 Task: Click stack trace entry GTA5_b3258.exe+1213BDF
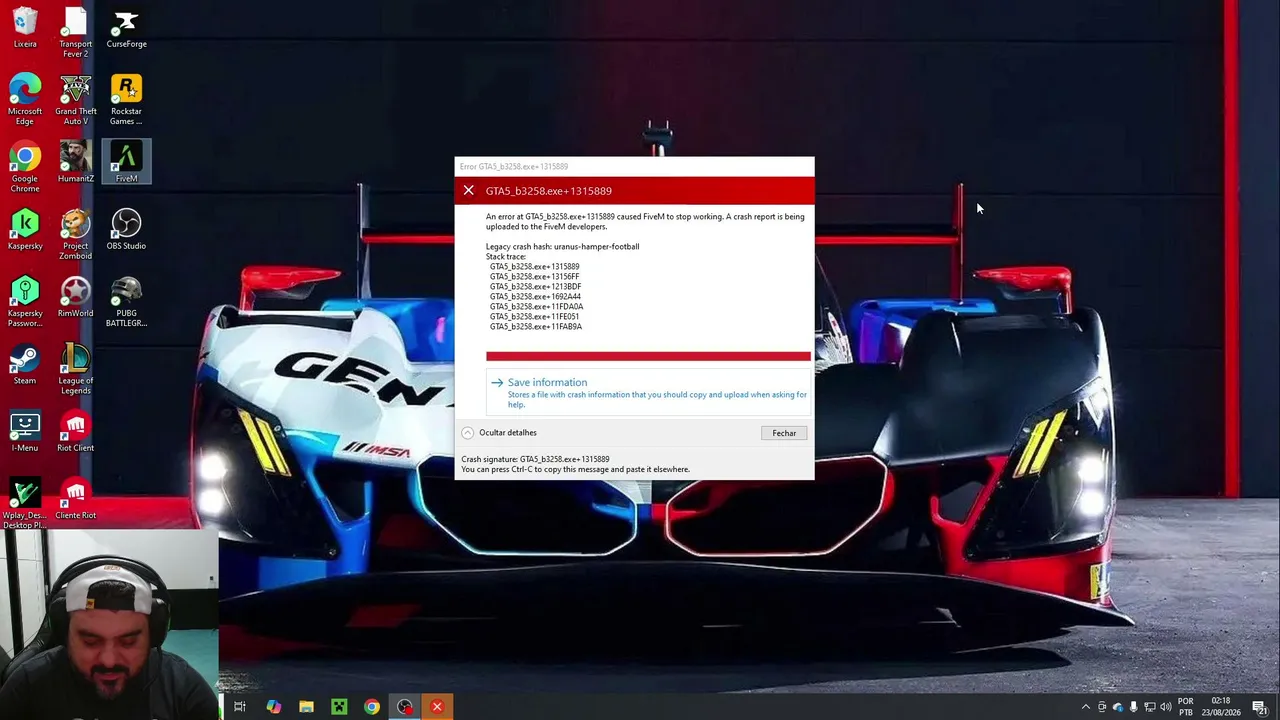pos(535,287)
